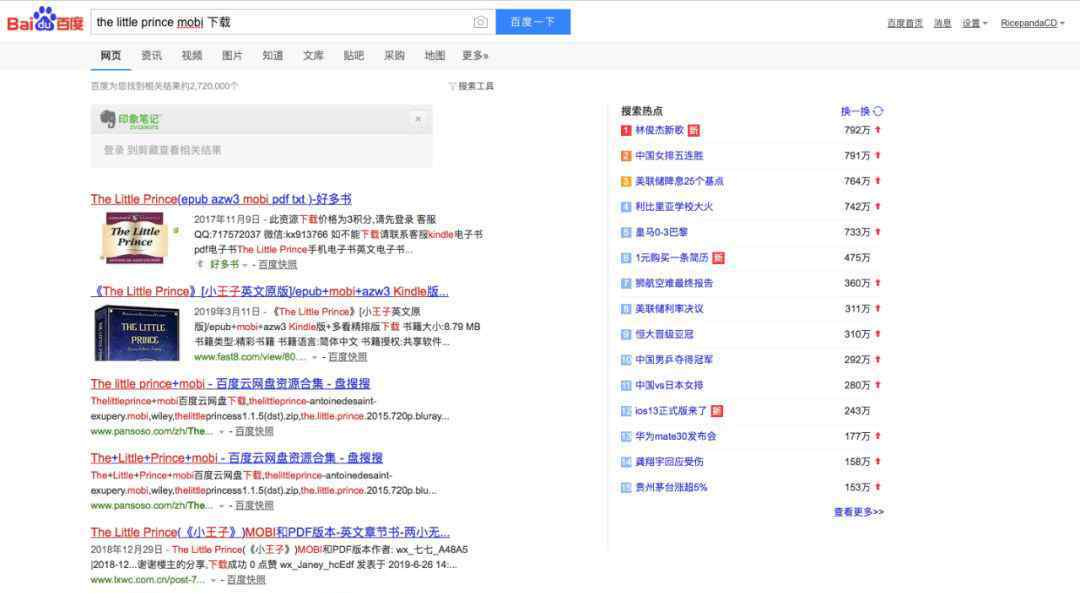The width and height of the screenshot is (1080, 593).
Task: Switch to the 视频 tab
Action: pos(191,56)
